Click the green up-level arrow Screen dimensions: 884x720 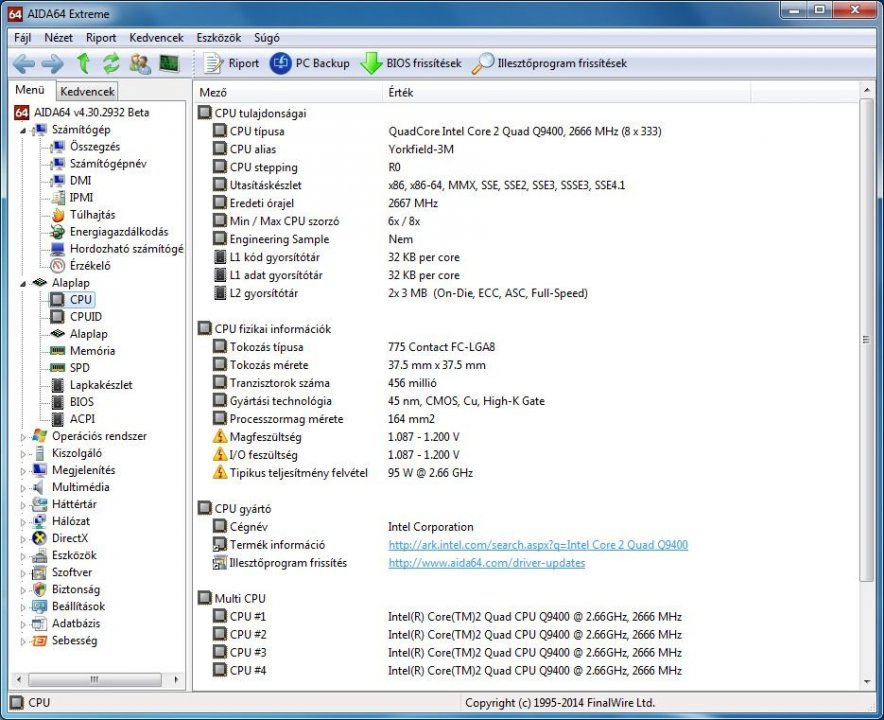point(83,63)
